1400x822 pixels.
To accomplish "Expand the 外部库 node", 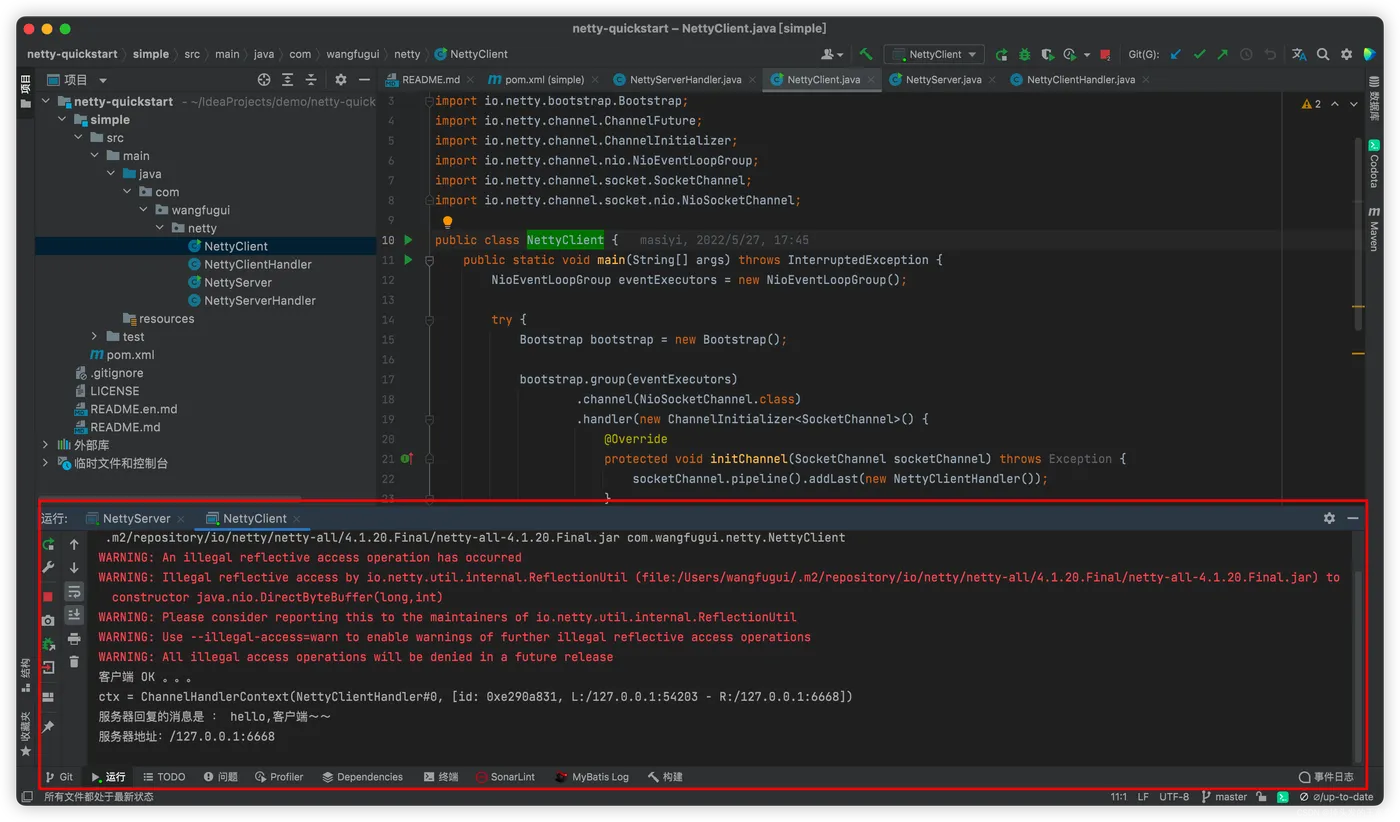I will [46, 445].
